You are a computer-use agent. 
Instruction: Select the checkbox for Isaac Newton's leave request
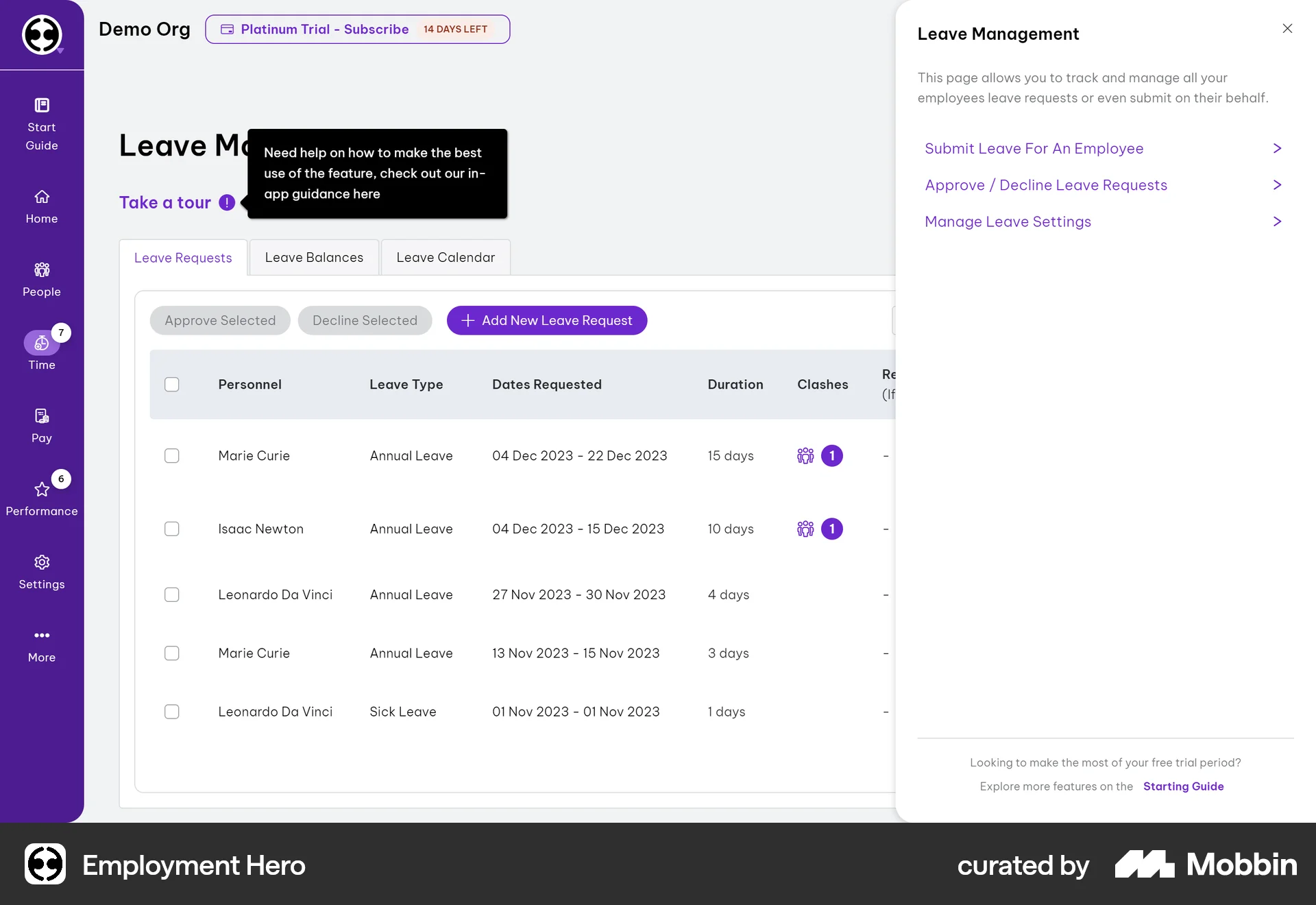click(x=172, y=529)
